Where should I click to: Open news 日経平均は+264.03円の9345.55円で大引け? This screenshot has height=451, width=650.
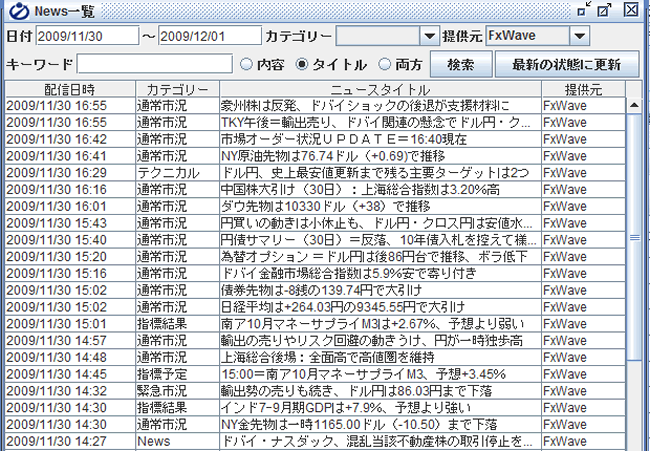tap(380, 307)
